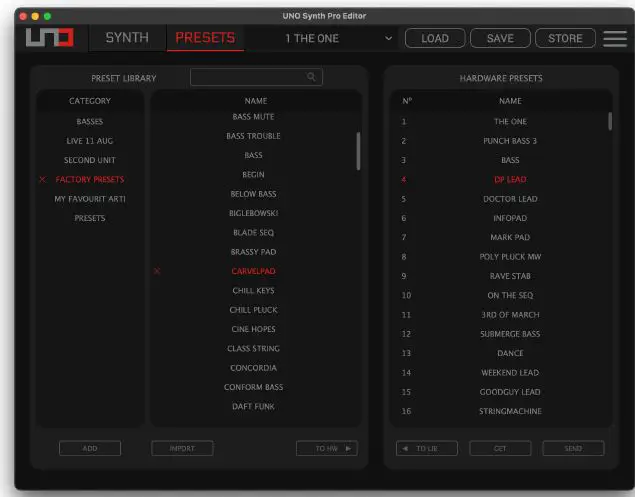Click the hardware presets scrollbar

coord(610,122)
